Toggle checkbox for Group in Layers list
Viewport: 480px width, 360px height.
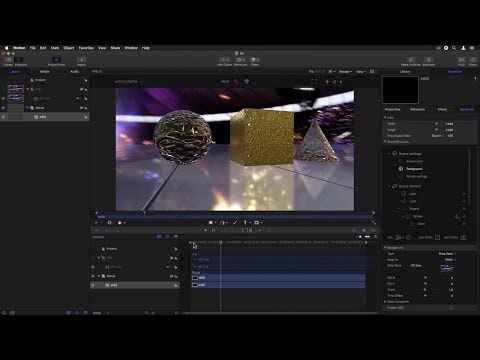coord(4,108)
